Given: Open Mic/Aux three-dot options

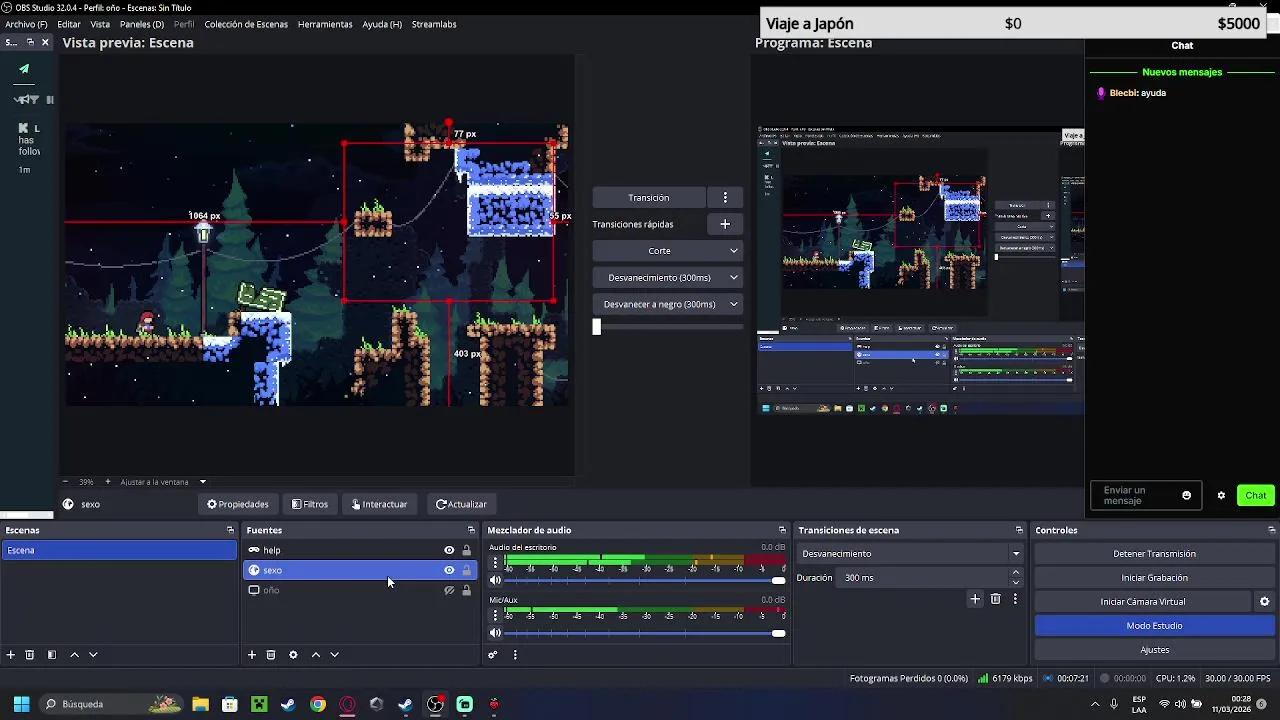Looking at the screenshot, I should 494,617.
